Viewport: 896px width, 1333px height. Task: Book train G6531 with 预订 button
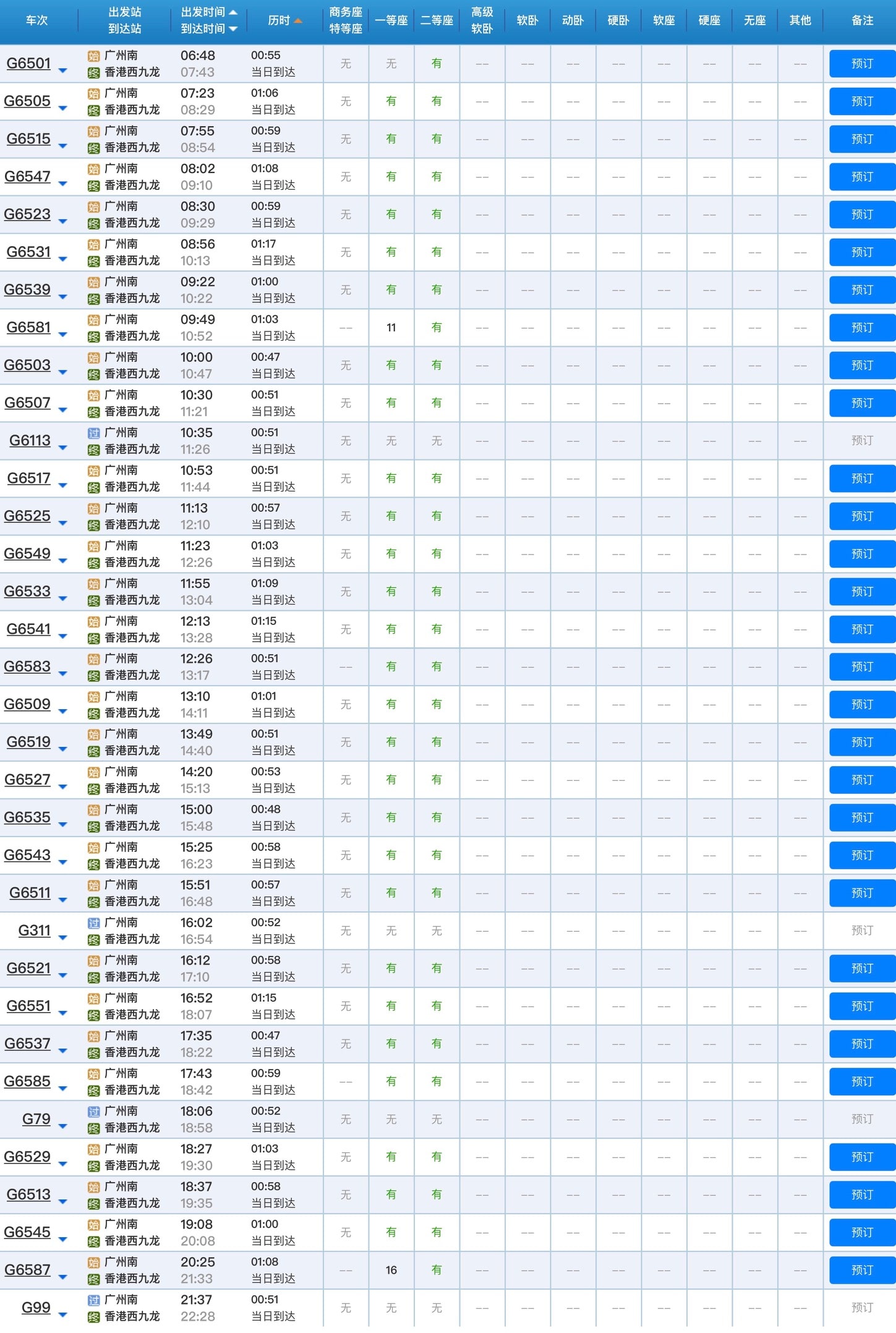862,252
